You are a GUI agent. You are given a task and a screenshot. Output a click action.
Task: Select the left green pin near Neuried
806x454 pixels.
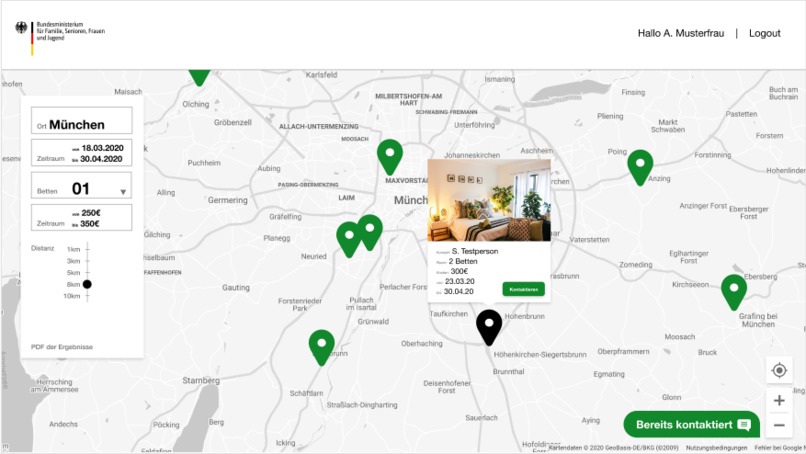[349, 239]
